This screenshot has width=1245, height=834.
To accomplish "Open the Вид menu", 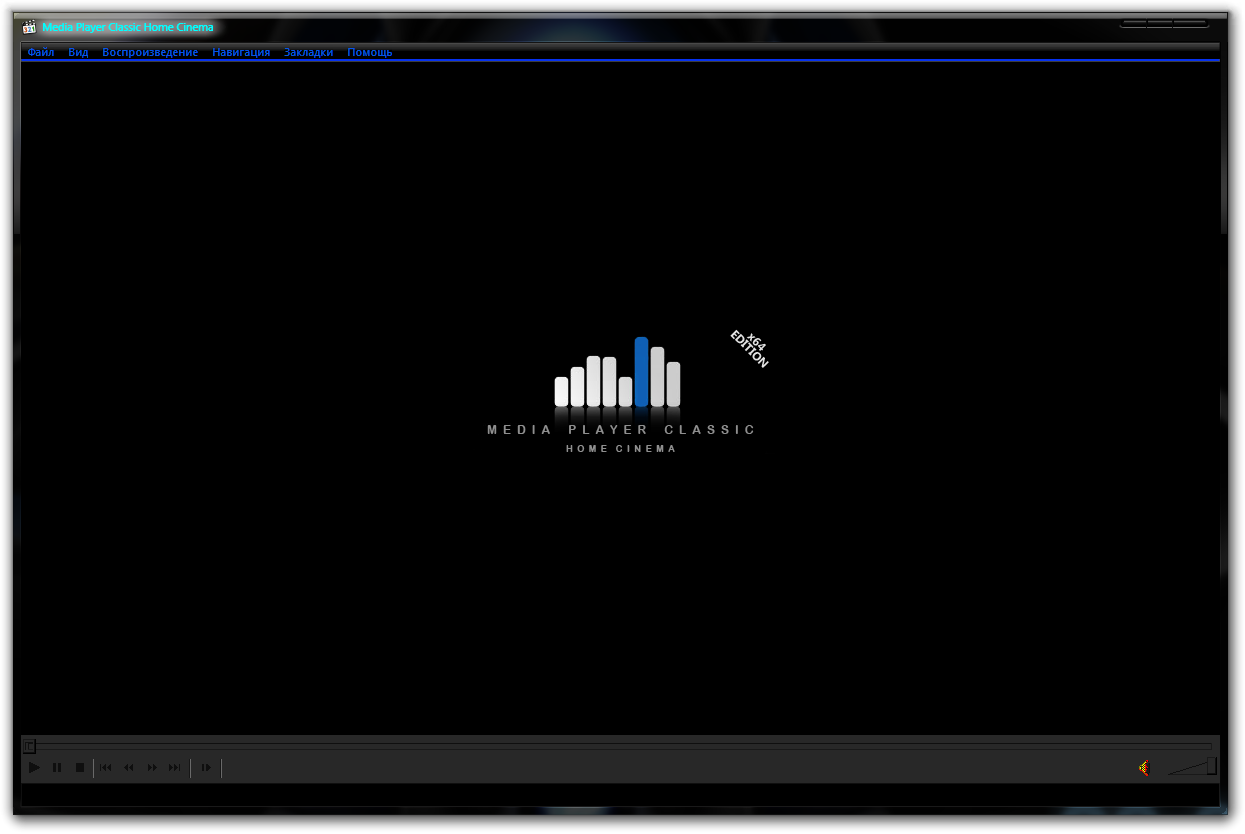I will [78, 52].
